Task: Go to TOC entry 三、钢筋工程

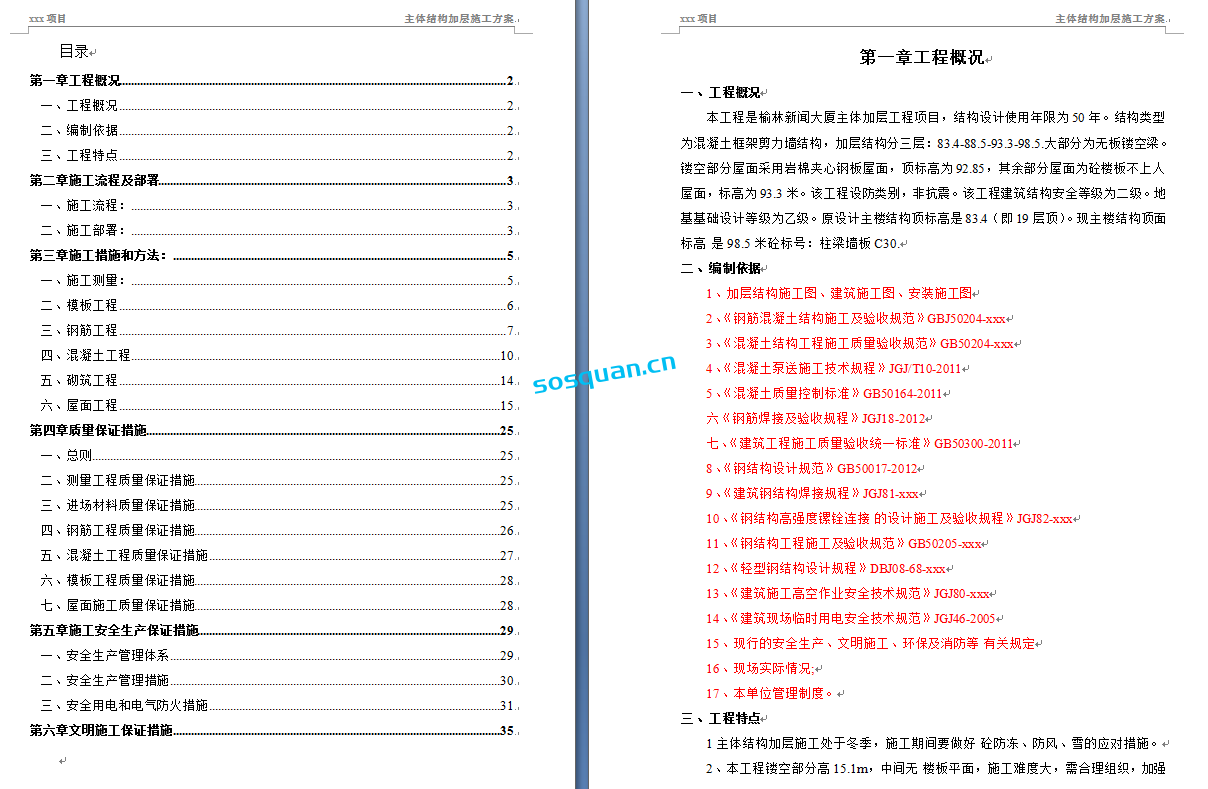Action: (x=79, y=331)
